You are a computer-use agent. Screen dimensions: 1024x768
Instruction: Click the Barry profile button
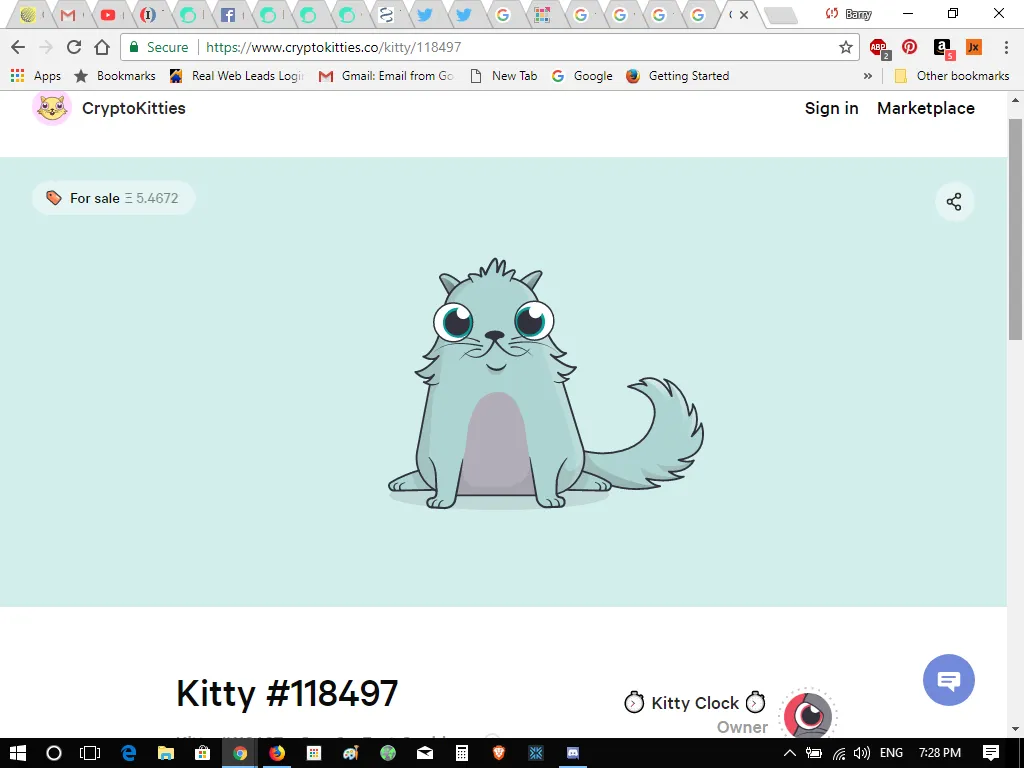click(848, 14)
